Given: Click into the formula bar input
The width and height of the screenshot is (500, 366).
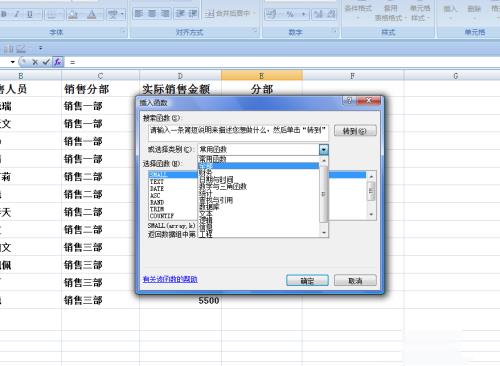Looking at the screenshot, I should point(283,62).
